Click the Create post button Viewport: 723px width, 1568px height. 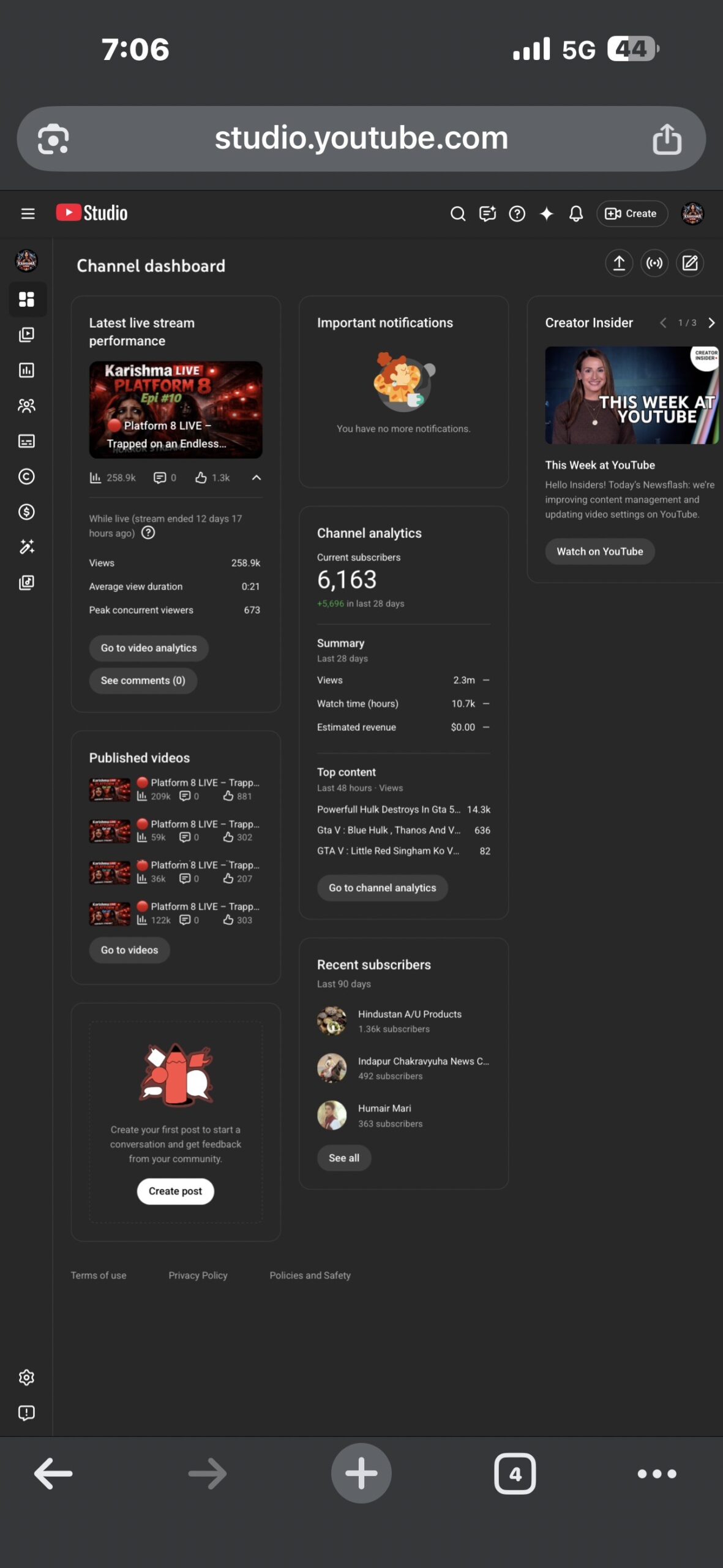click(x=175, y=1191)
